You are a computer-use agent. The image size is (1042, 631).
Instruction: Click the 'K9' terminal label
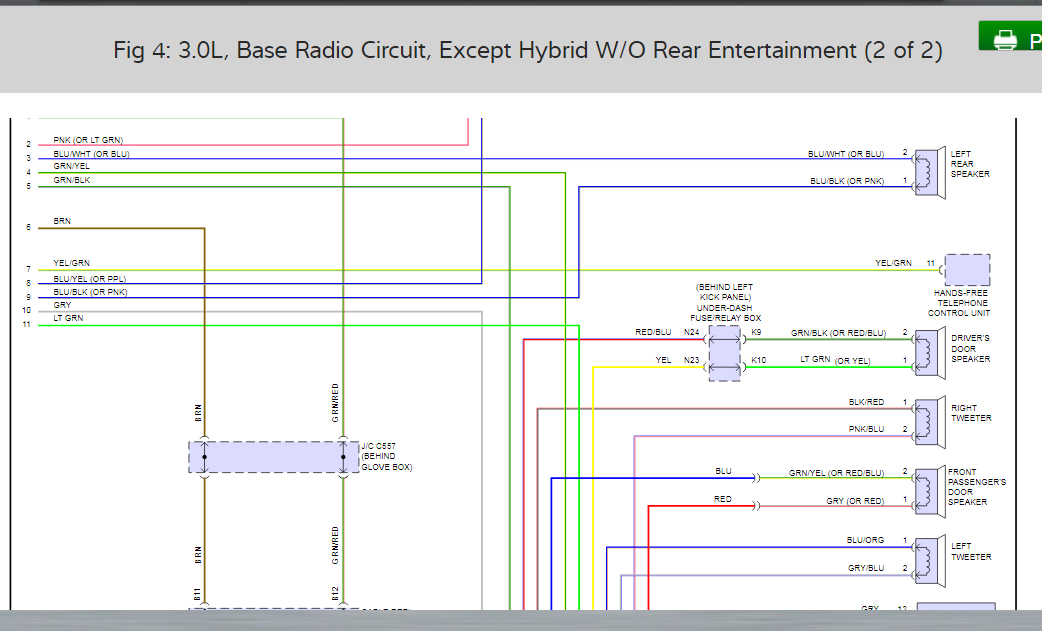(x=756, y=332)
